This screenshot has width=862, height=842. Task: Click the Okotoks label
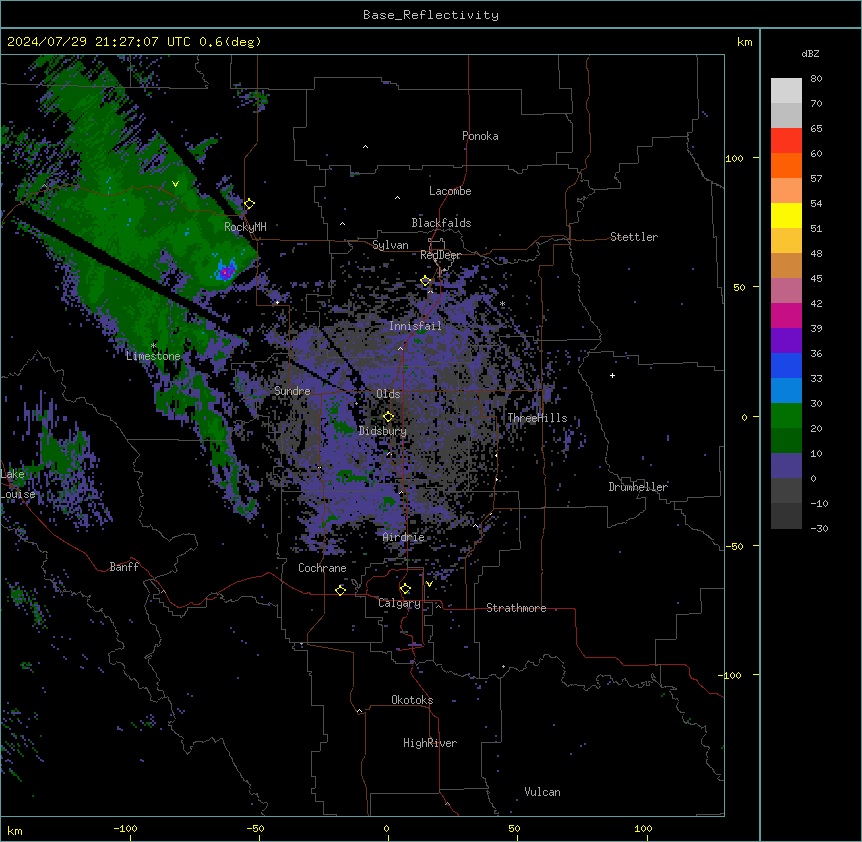412,700
